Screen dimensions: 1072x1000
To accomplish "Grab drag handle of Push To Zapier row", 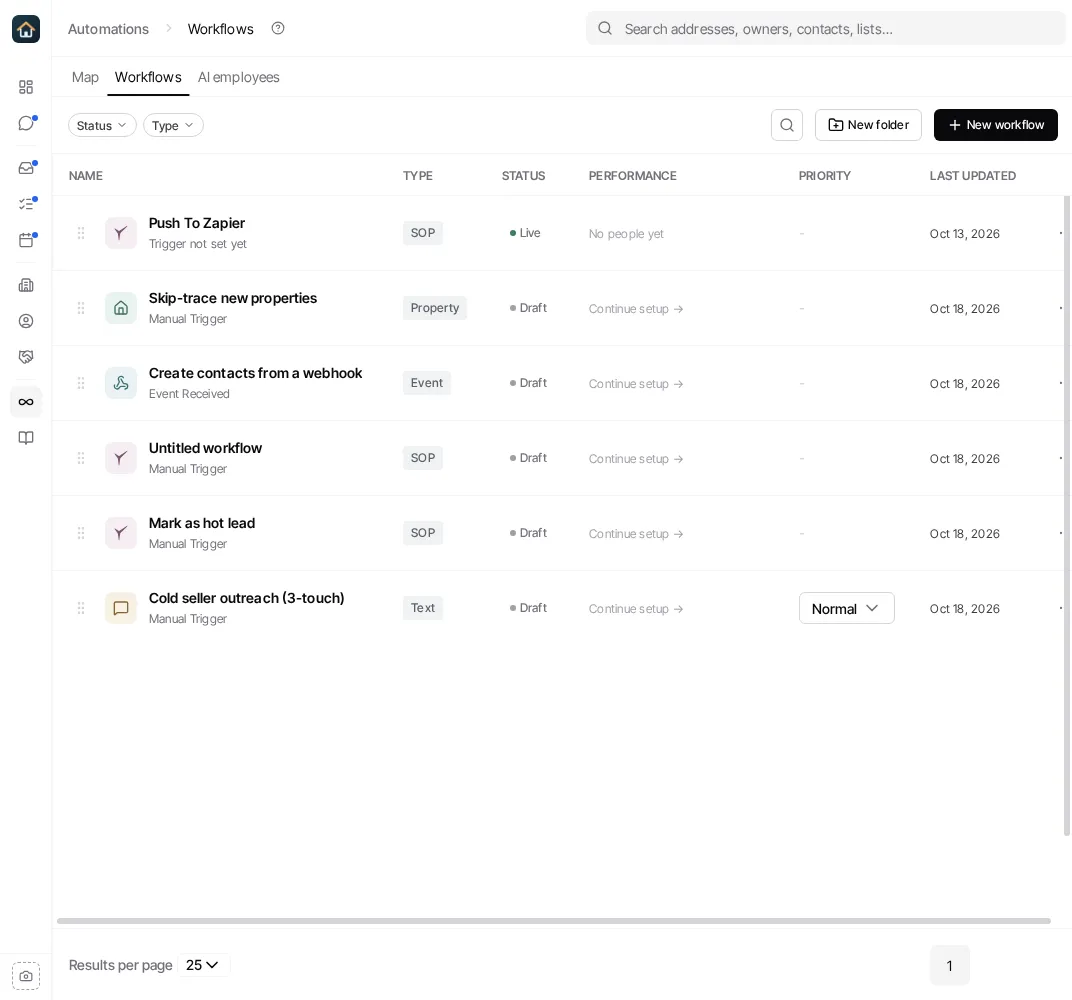I will coord(81,233).
